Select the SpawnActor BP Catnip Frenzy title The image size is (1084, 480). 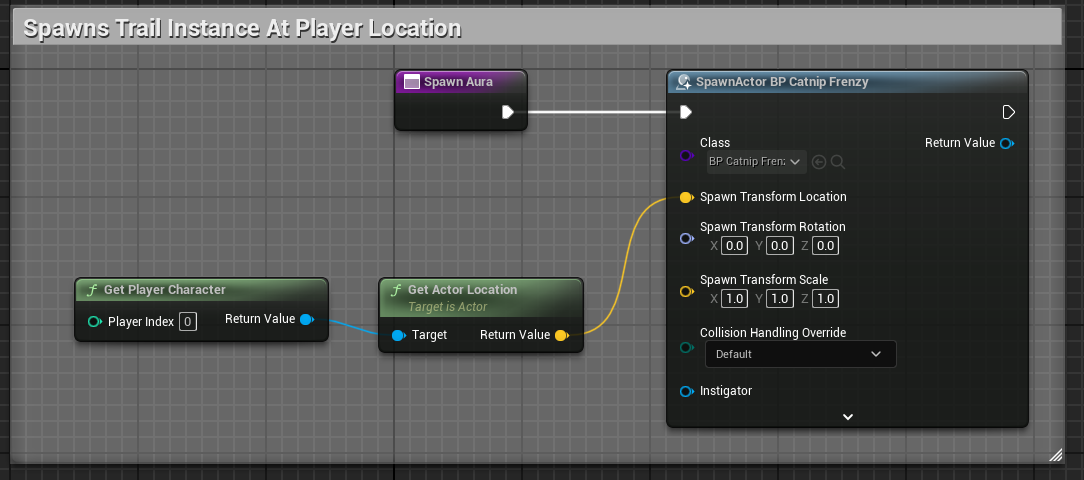tap(782, 82)
